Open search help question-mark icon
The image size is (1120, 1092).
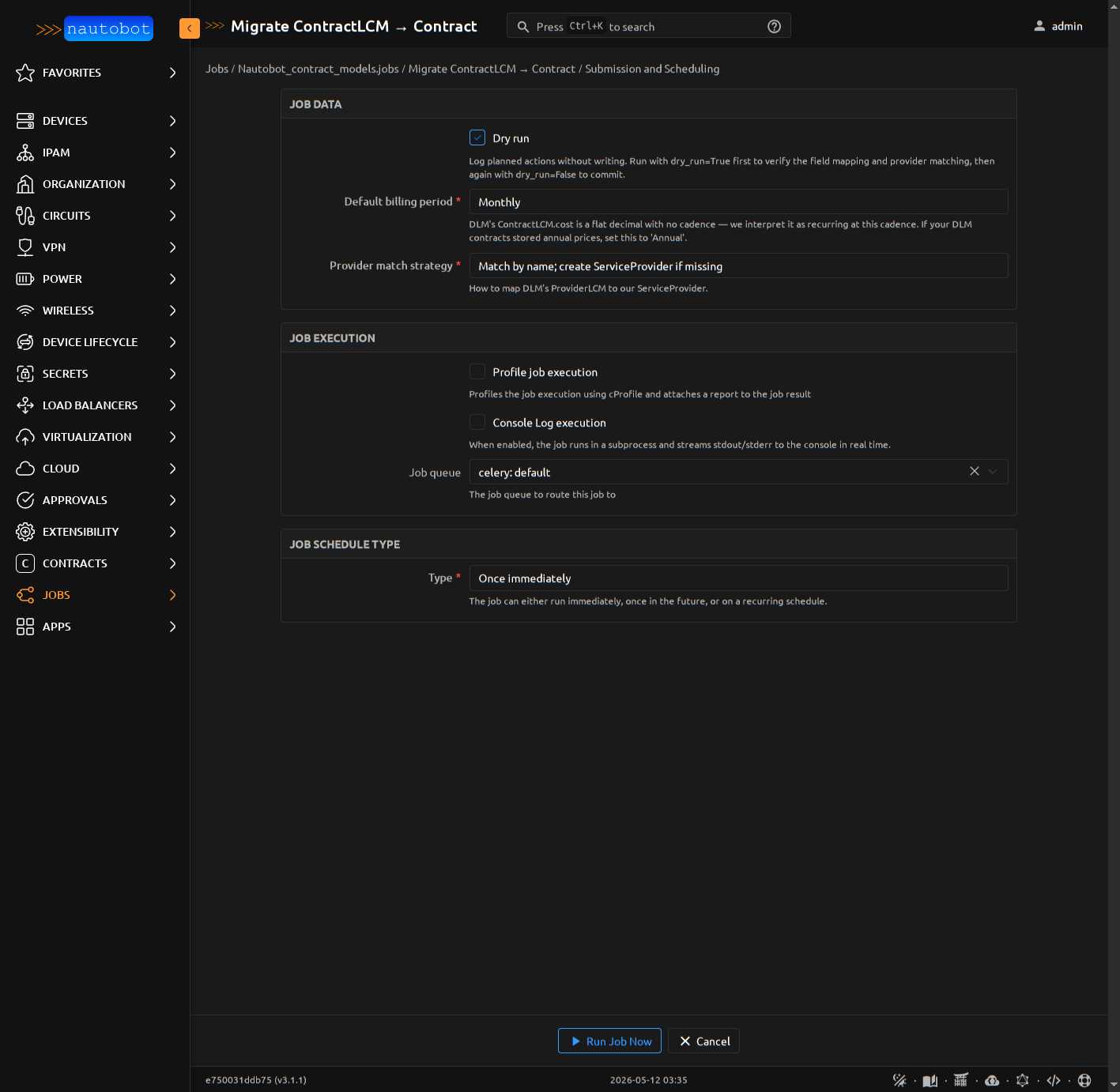775,27
